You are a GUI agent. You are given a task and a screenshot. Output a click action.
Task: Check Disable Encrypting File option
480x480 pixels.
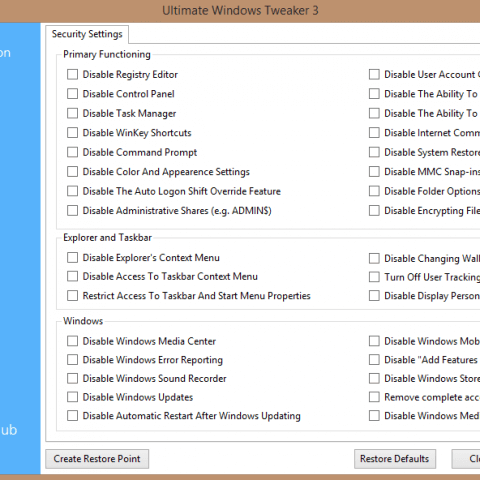tap(374, 211)
